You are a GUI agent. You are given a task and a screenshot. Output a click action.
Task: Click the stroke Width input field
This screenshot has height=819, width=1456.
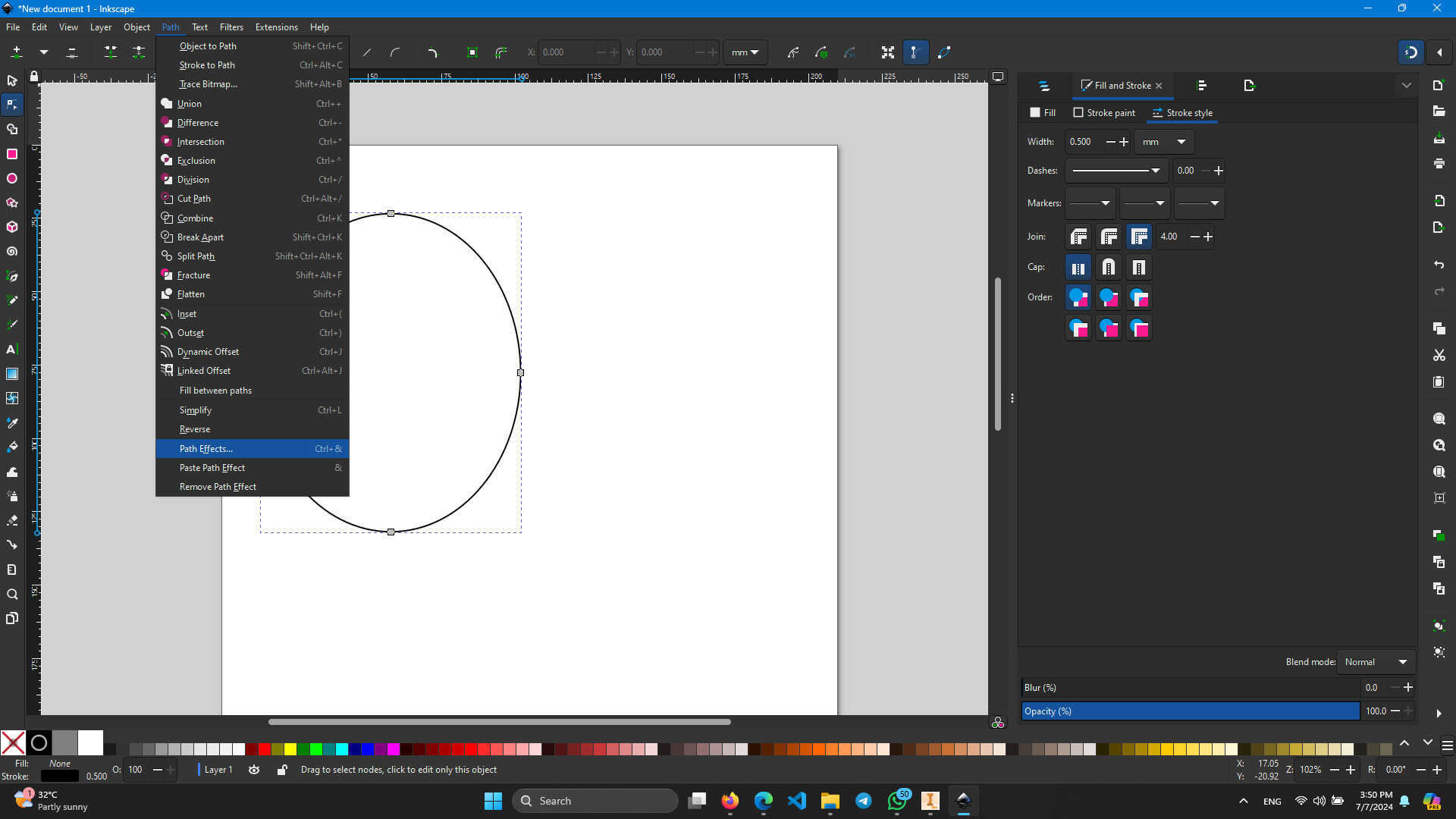point(1085,142)
